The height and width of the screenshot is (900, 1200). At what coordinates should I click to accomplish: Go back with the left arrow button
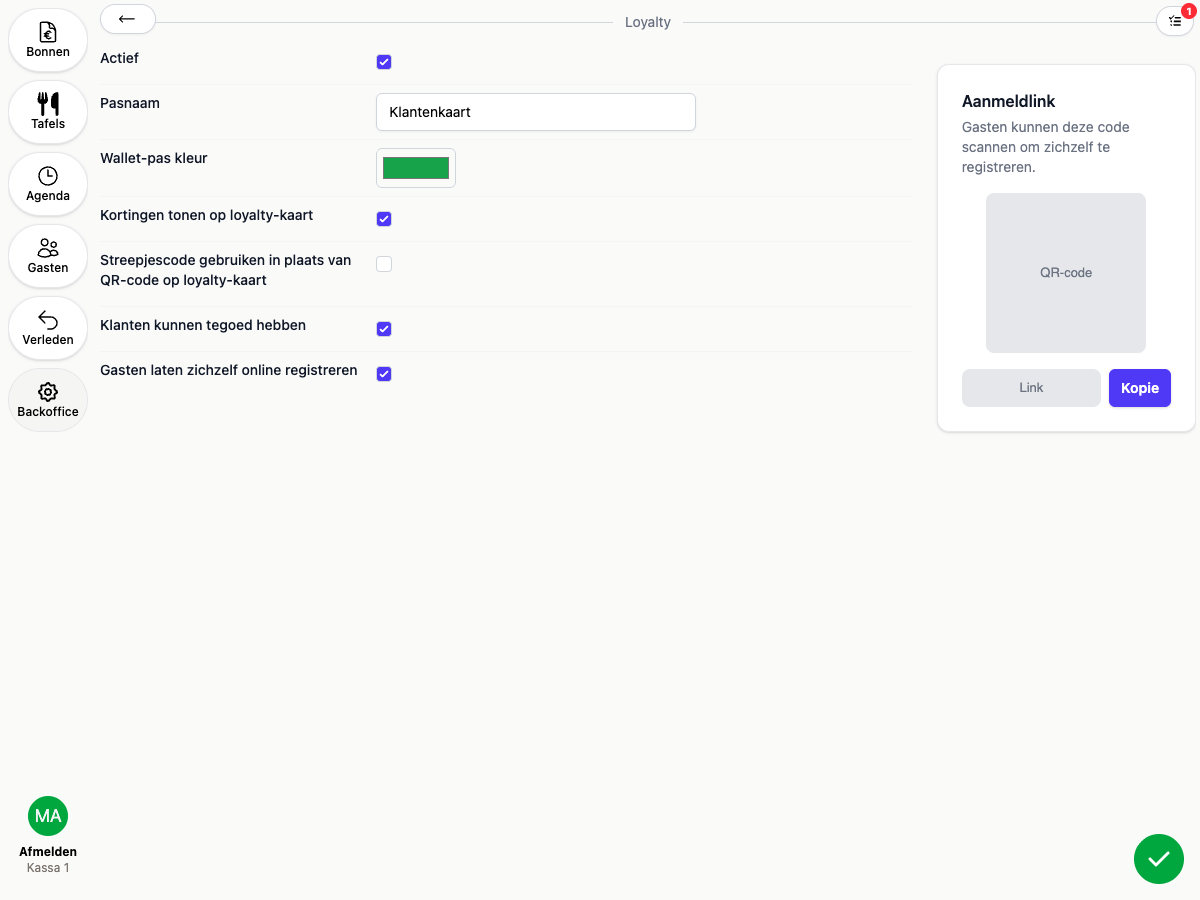click(128, 19)
